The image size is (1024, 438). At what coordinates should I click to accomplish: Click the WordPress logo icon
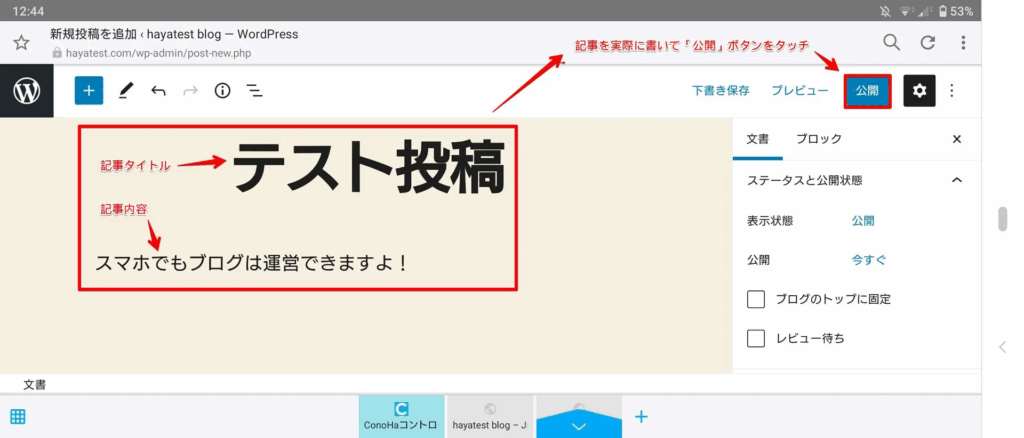pos(27,91)
